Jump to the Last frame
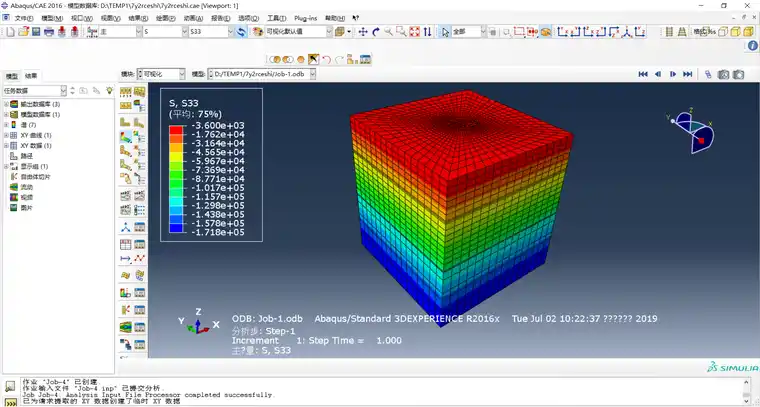Image resolution: width=760 pixels, height=407 pixels. tap(688, 74)
